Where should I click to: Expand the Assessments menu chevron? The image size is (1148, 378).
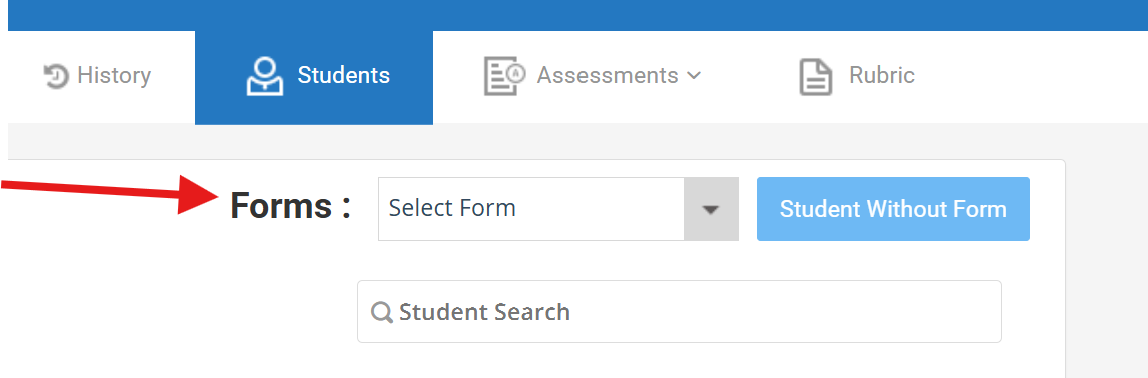tap(695, 75)
